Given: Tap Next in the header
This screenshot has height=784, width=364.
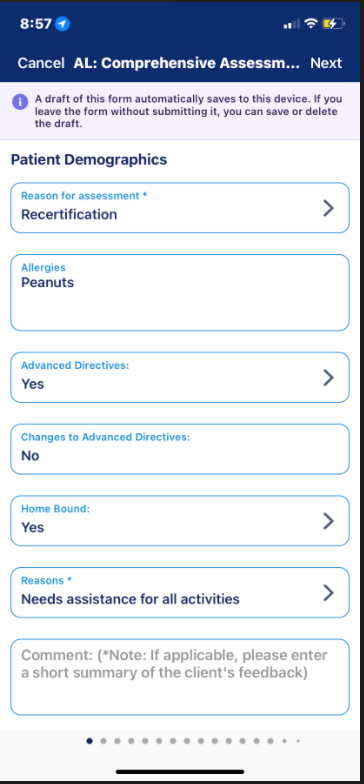Looking at the screenshot, I should [326, 63].
